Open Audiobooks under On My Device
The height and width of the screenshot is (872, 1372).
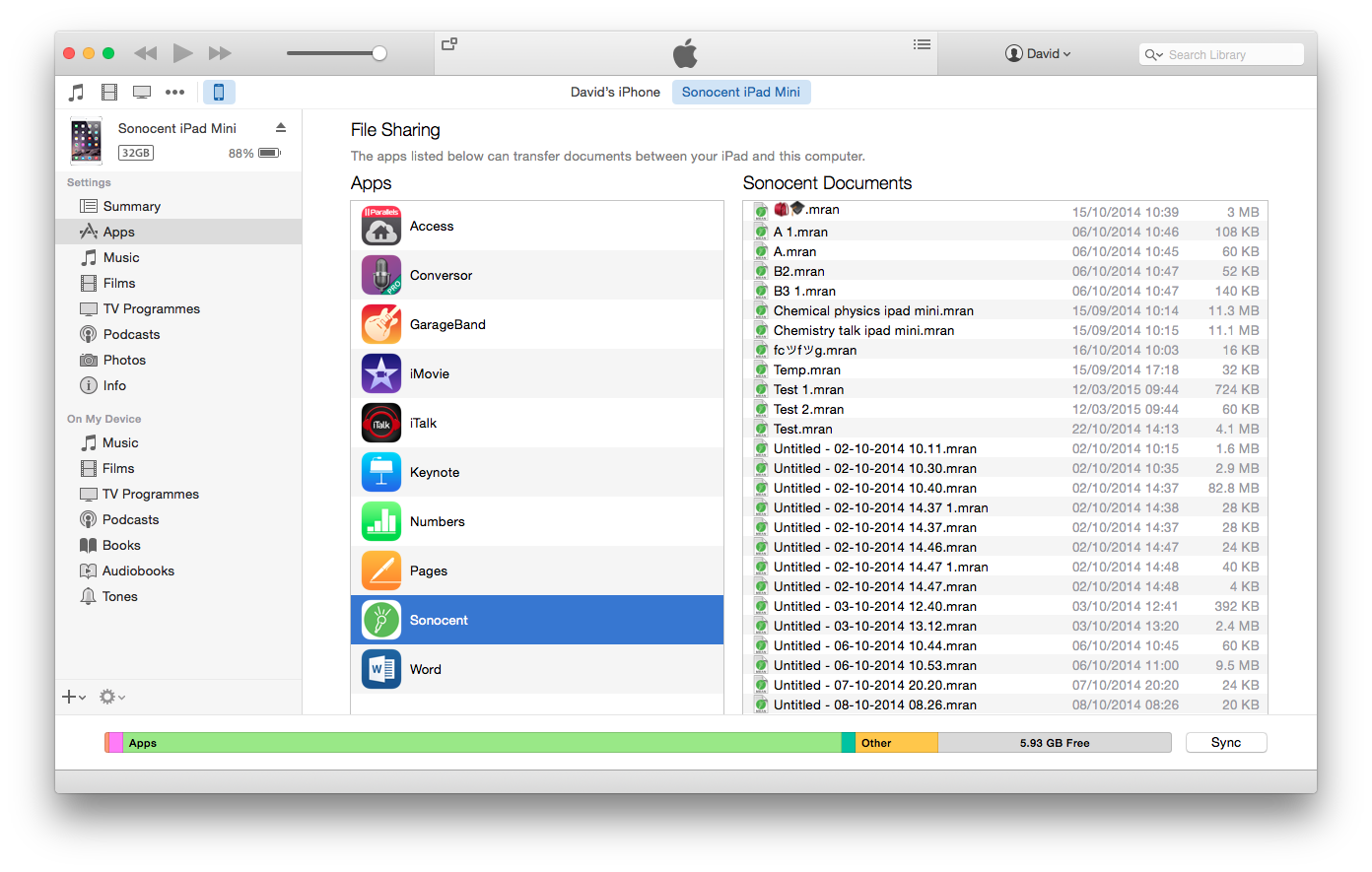point(178,570)
